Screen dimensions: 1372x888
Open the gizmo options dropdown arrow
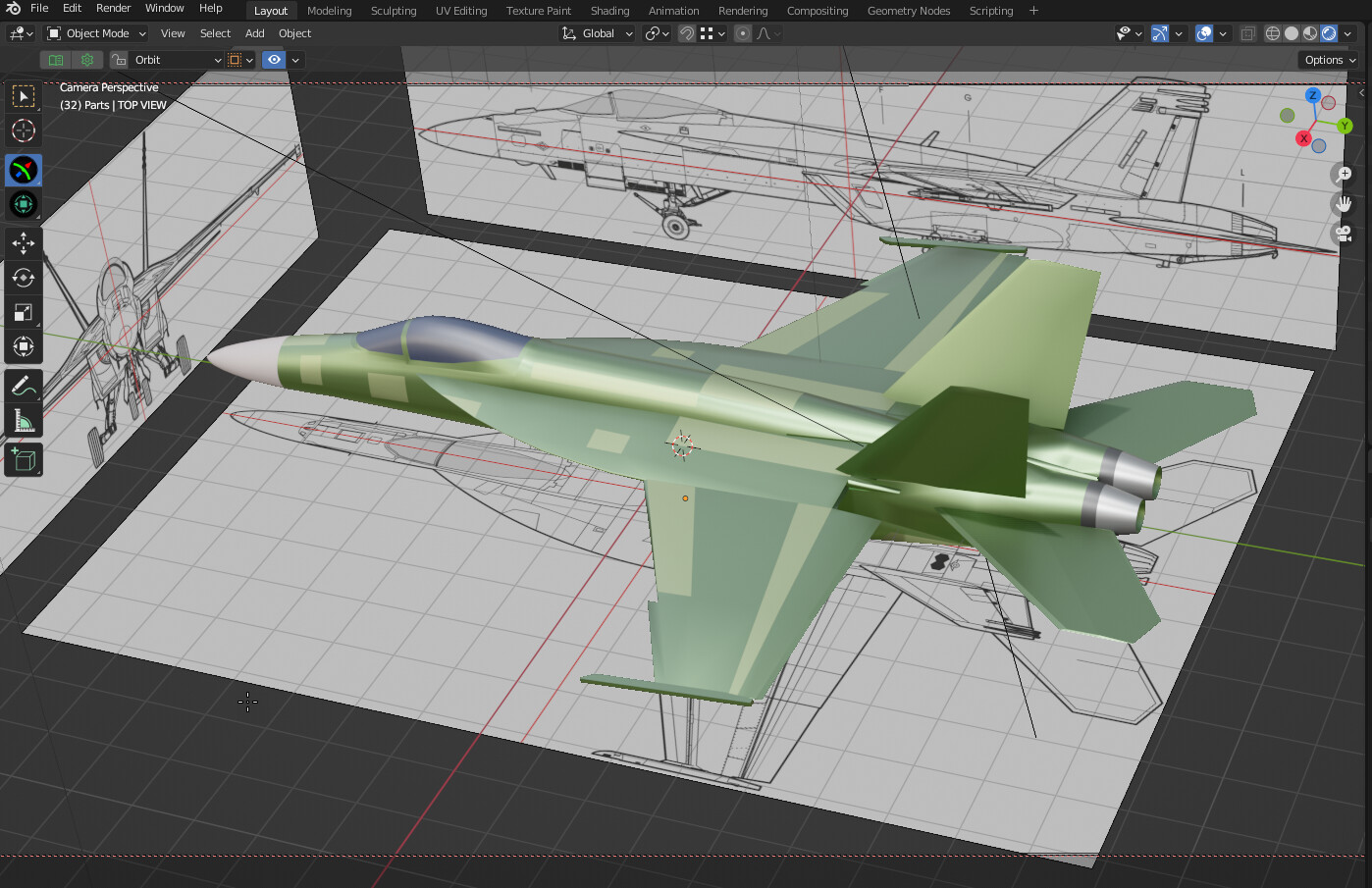click(x=1179, y=33)
